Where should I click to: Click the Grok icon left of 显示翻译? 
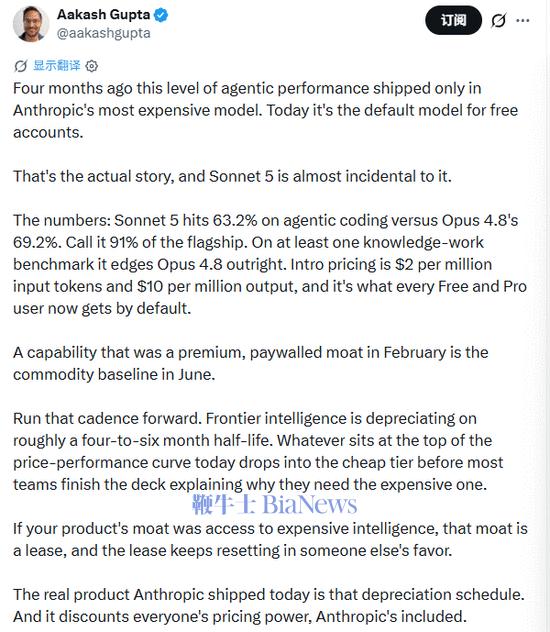pos(21,66)
